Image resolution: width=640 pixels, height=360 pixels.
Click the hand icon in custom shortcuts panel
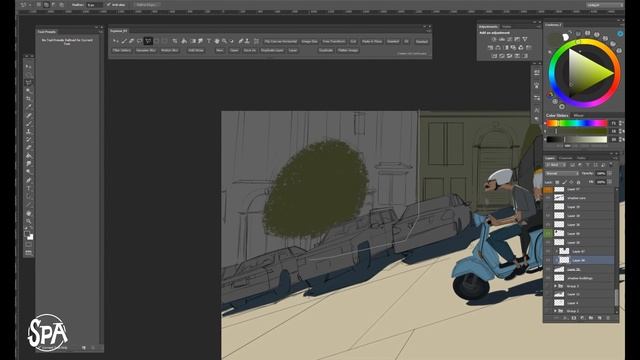(x=217, y=41)
